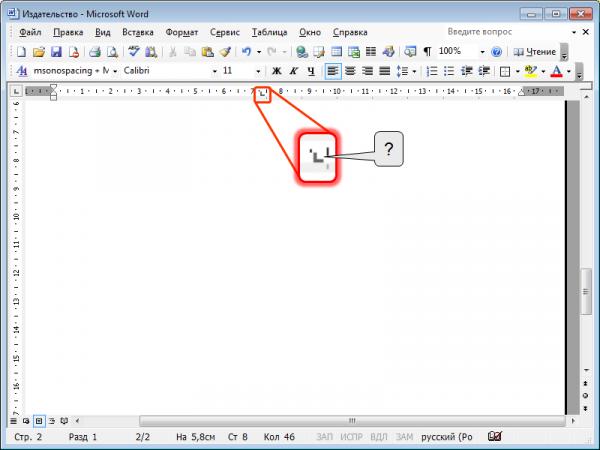Open line spacing dropdown arrow
Viewport: 600px width, 450px height.
[x=414, y=72]
